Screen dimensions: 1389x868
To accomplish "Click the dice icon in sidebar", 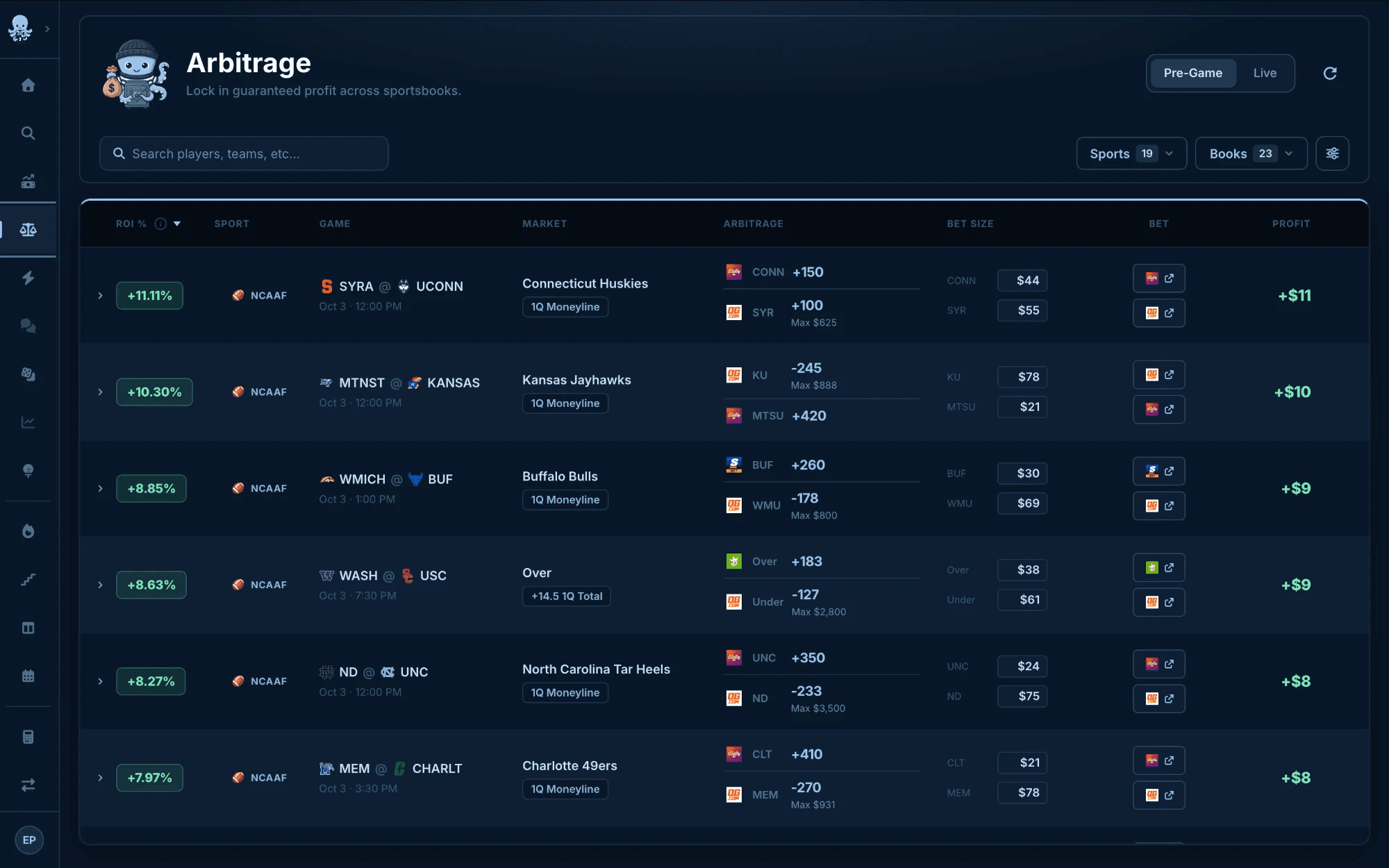I will coord(28,374).
